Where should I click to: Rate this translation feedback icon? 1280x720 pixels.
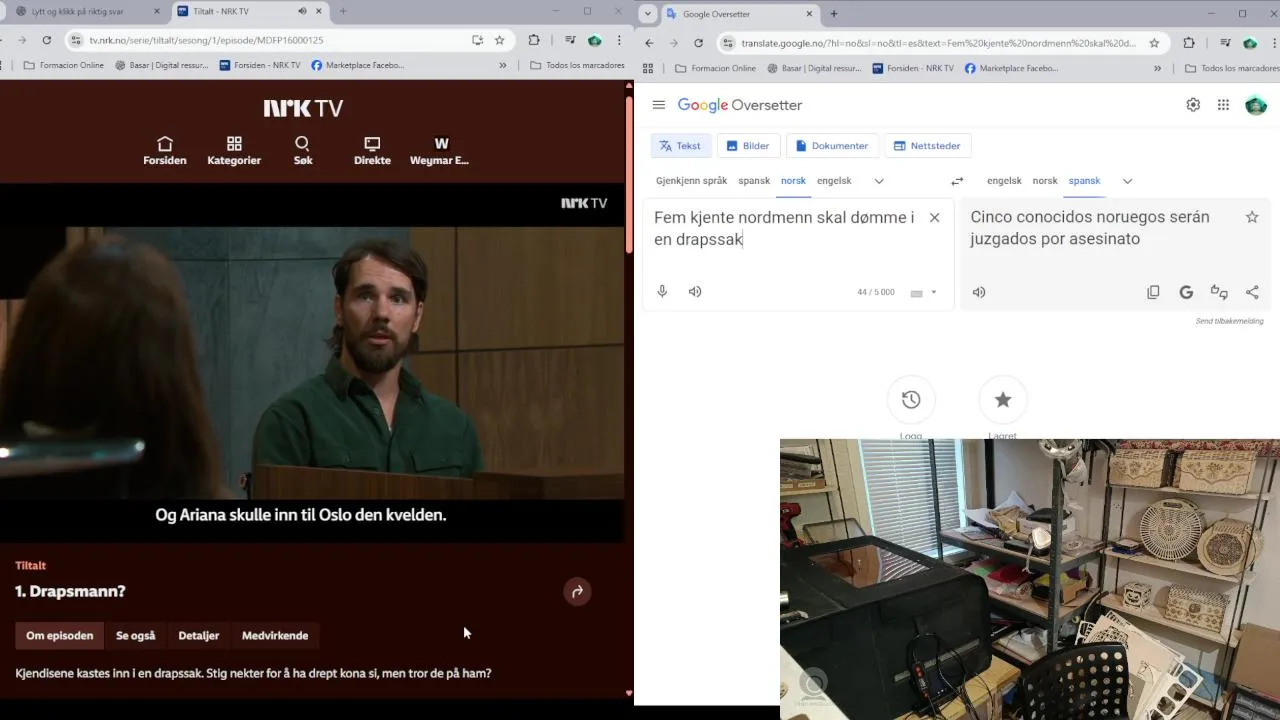[1219, 292]
